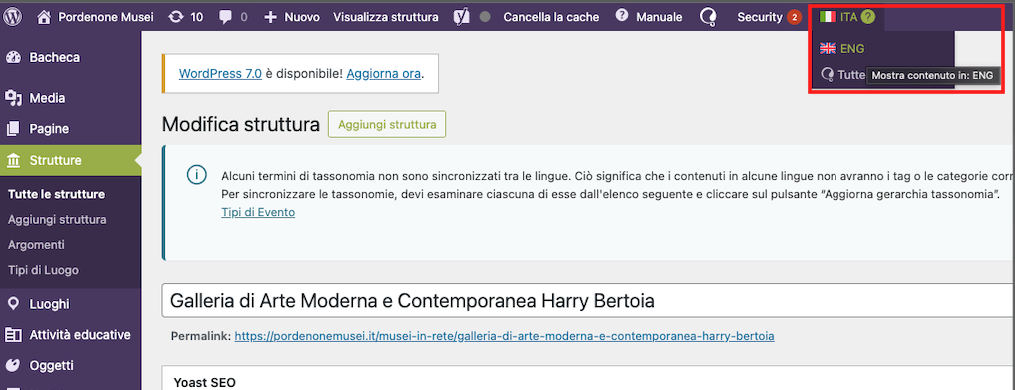
Task: Click the Pordenone Musei home icon
Action: click(44, 17)
